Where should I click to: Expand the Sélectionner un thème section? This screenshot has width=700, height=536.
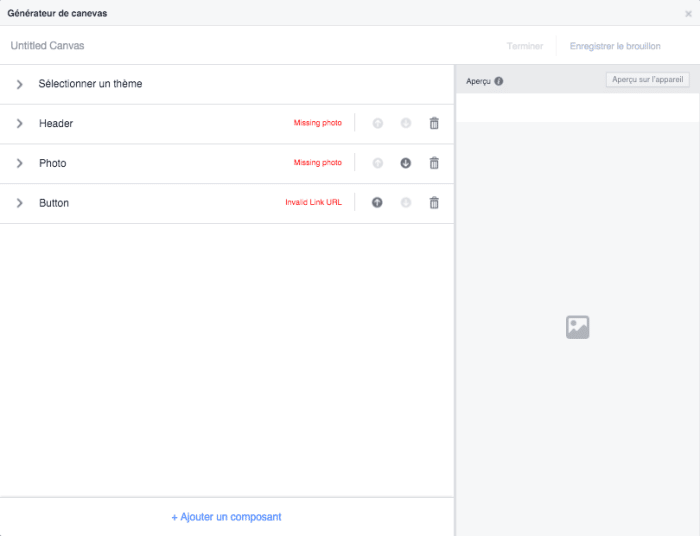click(19, 84)
